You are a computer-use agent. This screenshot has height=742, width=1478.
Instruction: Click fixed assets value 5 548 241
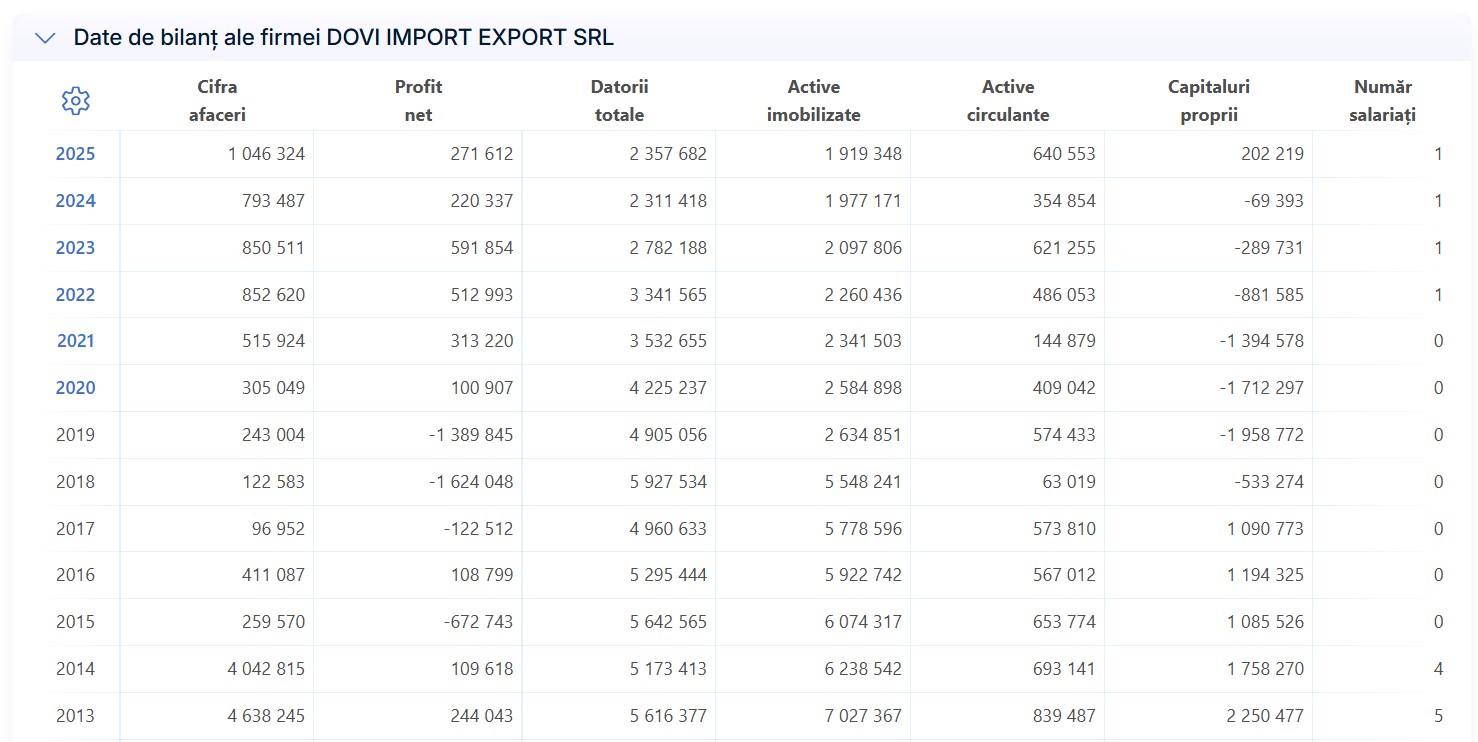[x=863, y=482]
